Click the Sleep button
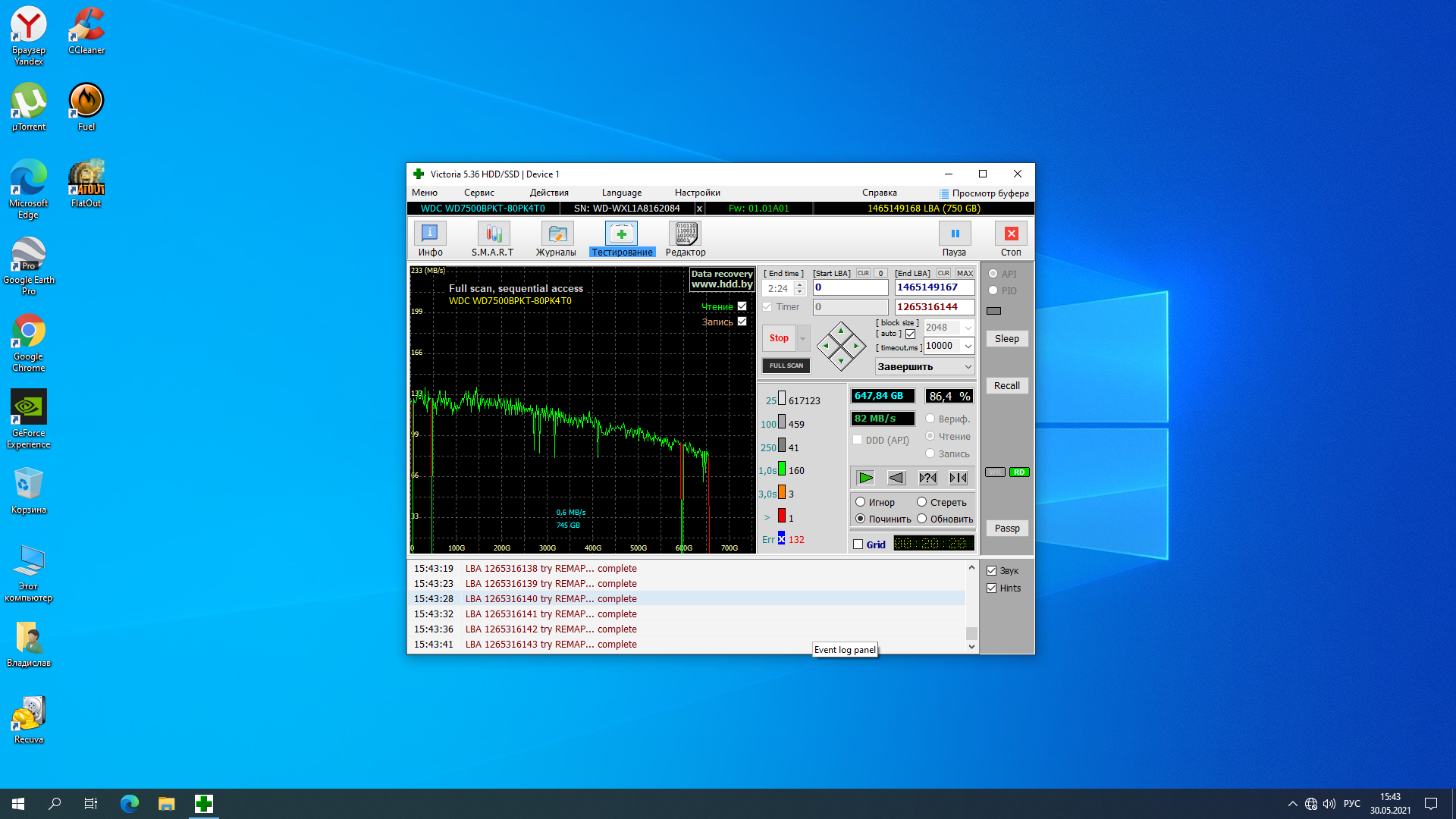Screen dimensions: 1456x819 coord(1006,338)
